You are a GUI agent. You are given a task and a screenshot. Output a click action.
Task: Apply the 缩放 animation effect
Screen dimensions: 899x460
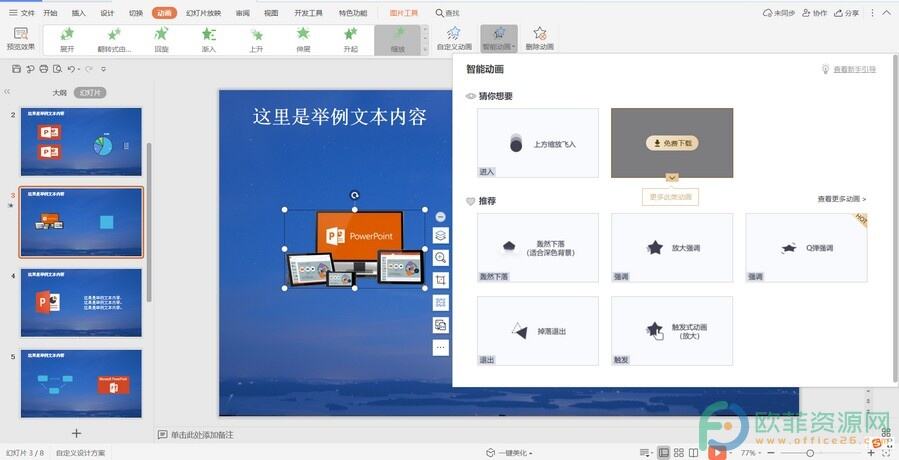click(x=398, y=40)
